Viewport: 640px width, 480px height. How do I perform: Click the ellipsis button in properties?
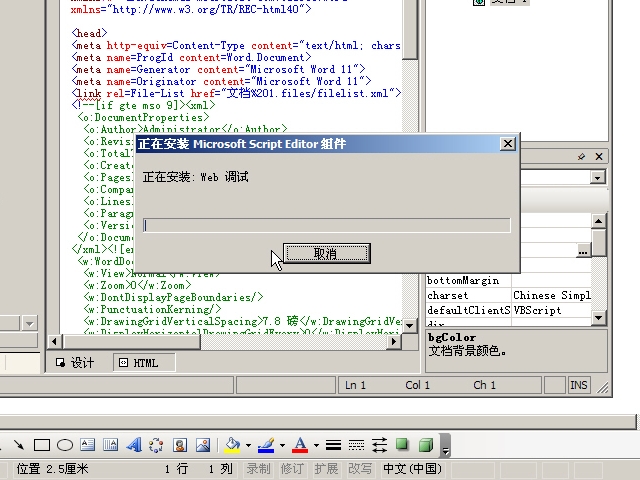(x=583, y=251)
